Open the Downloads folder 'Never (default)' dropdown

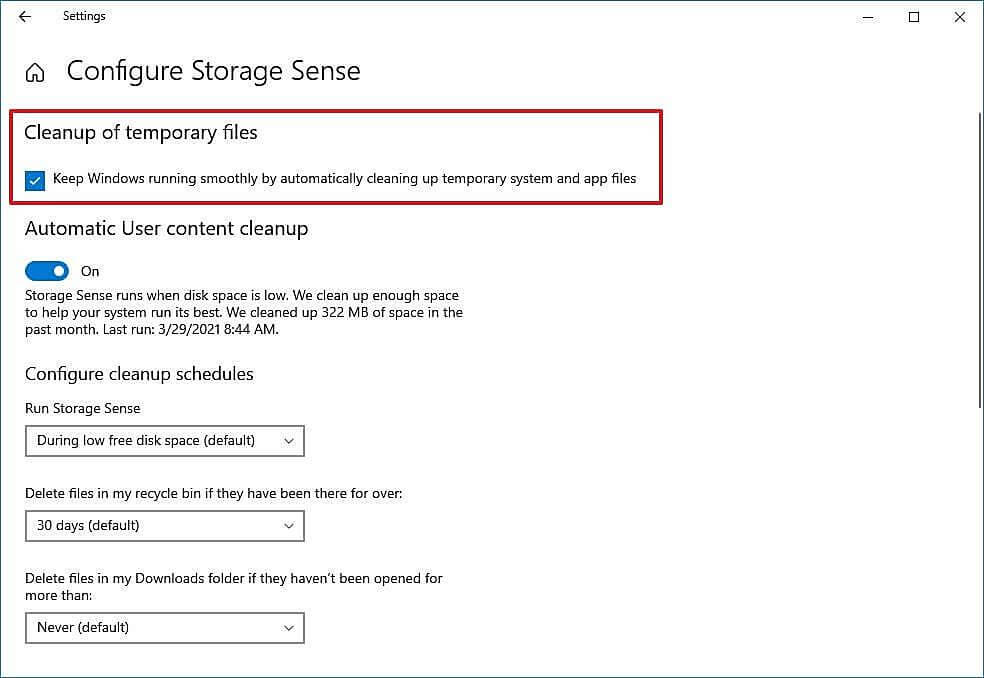pyautogui.click(x=164, y=628)
